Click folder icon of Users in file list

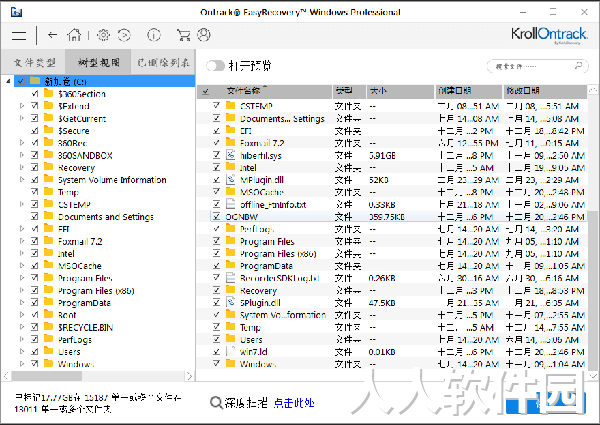(x=230, y=339)
